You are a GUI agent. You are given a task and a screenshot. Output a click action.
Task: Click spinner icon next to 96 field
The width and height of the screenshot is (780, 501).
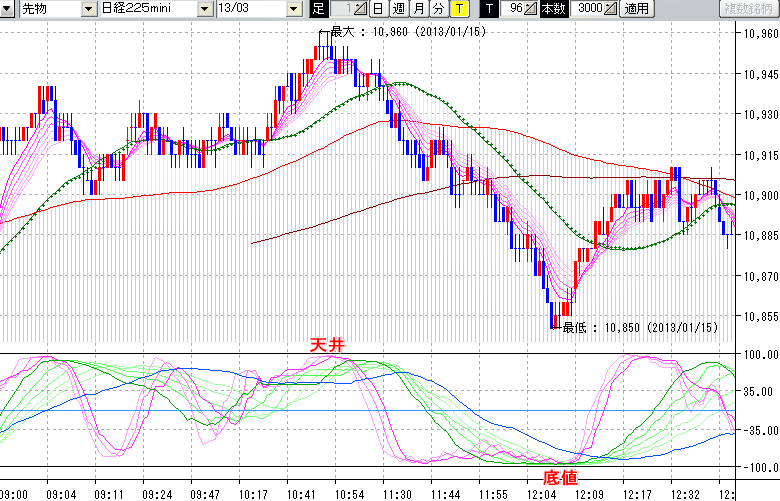point(532,9)
